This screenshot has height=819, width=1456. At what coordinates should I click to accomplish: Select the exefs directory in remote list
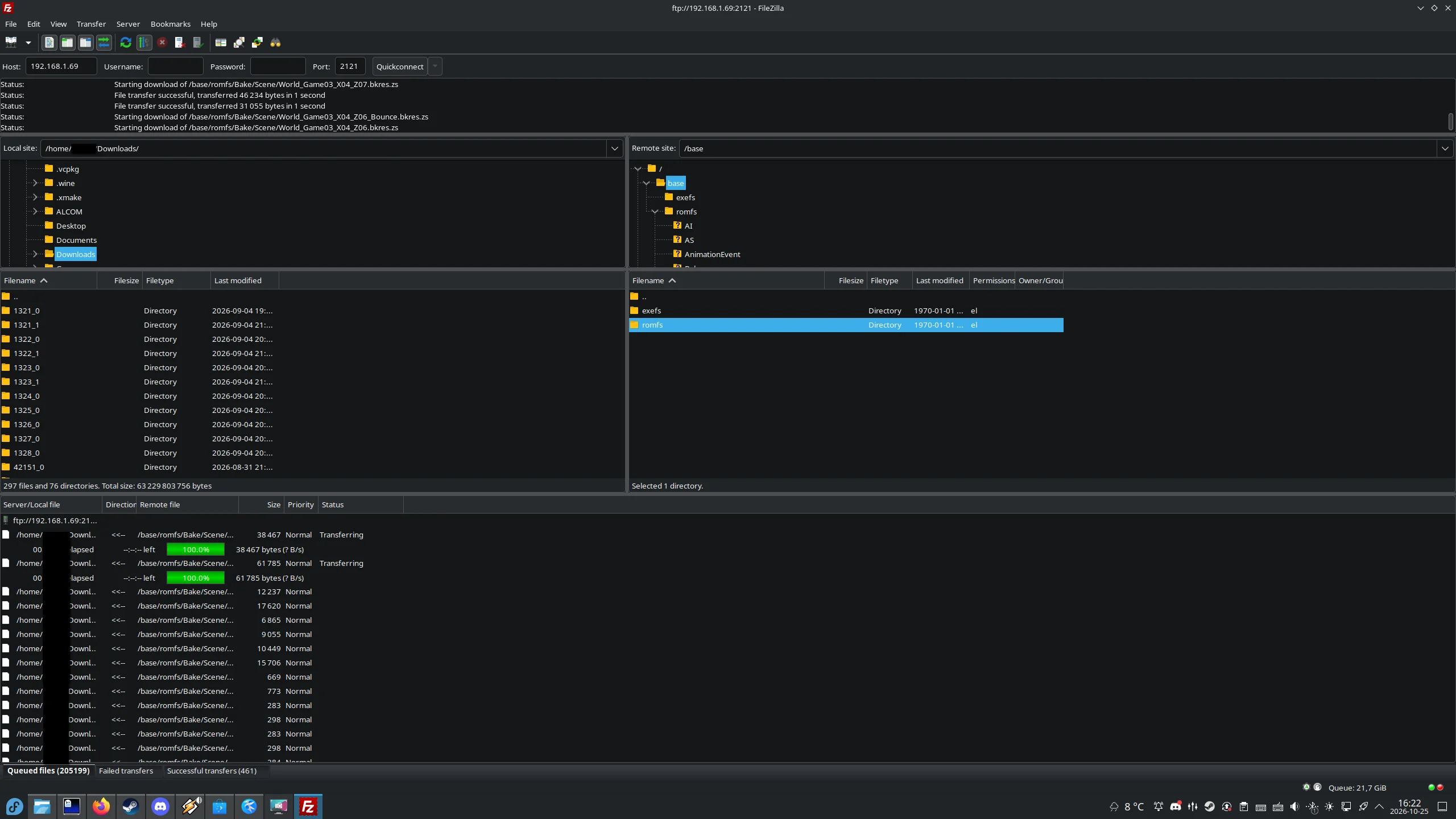846,311
